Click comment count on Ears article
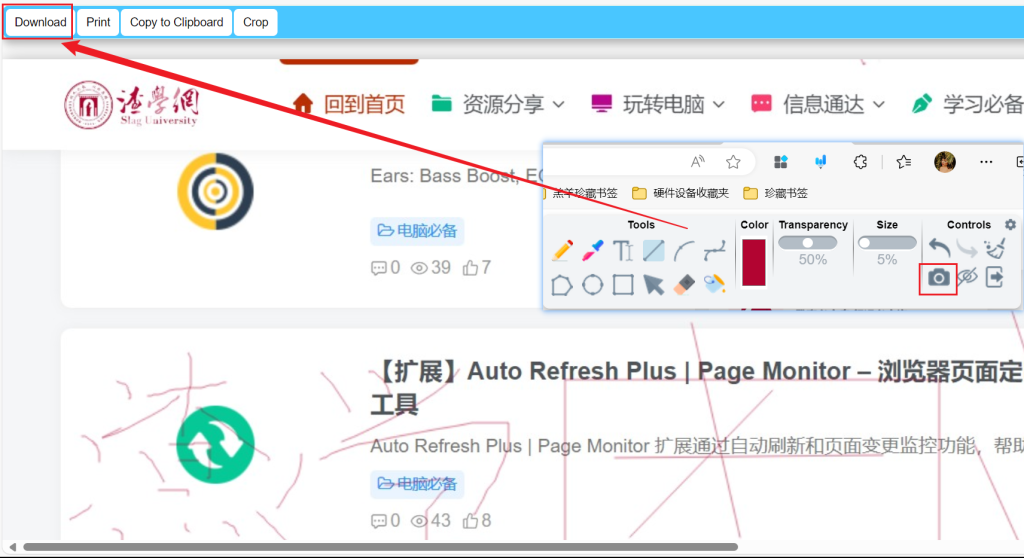Viewport: 1024px width, 558px height. click(x=385, y=268)
